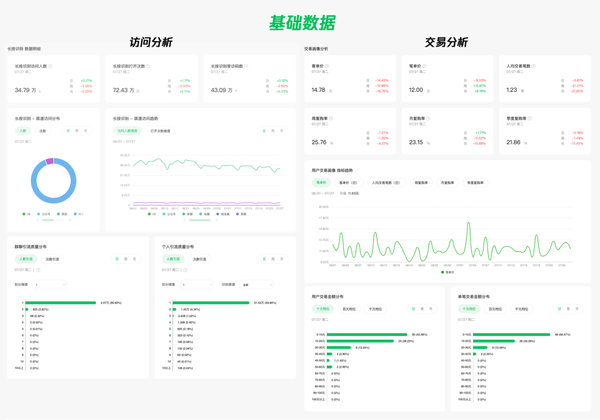Click 打开次数维度 button in 渠道访问趋势
The image size is (600, 420).
[x=160, y=131]
